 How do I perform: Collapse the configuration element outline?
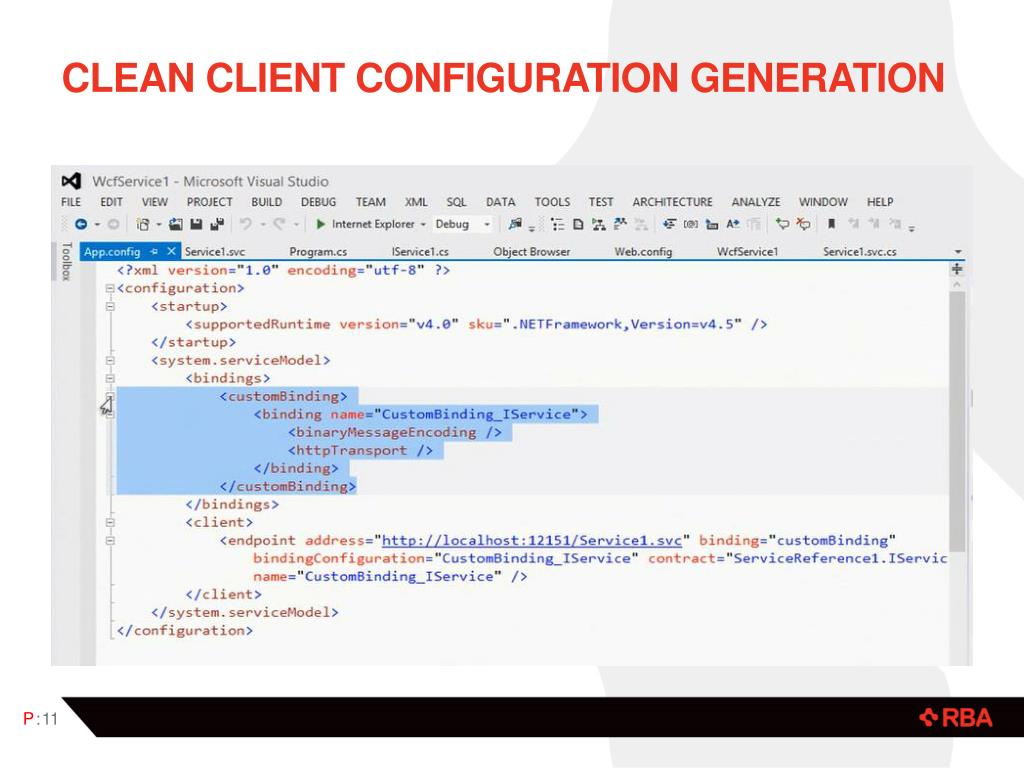click(x=110, y=288)
